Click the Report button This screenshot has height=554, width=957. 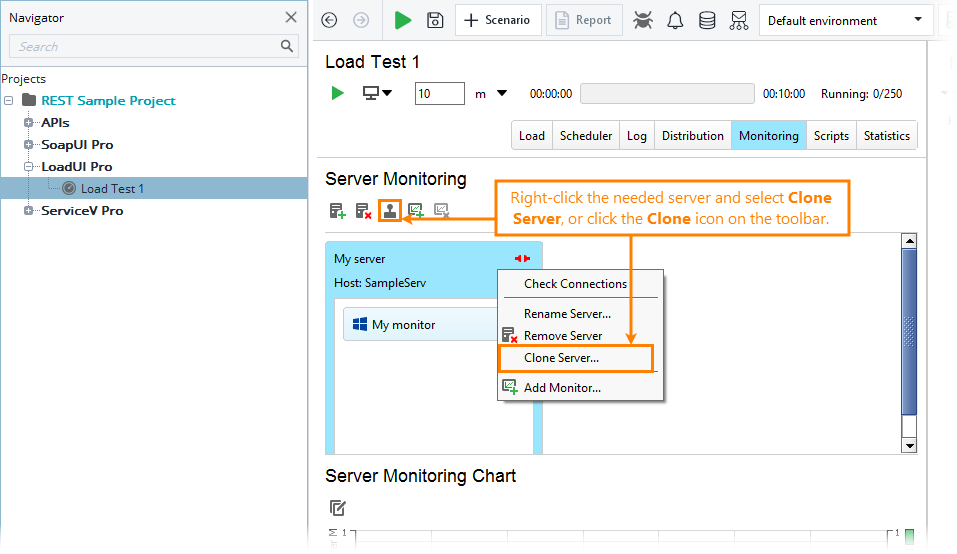pyautogui.click(x=583, y=20)
